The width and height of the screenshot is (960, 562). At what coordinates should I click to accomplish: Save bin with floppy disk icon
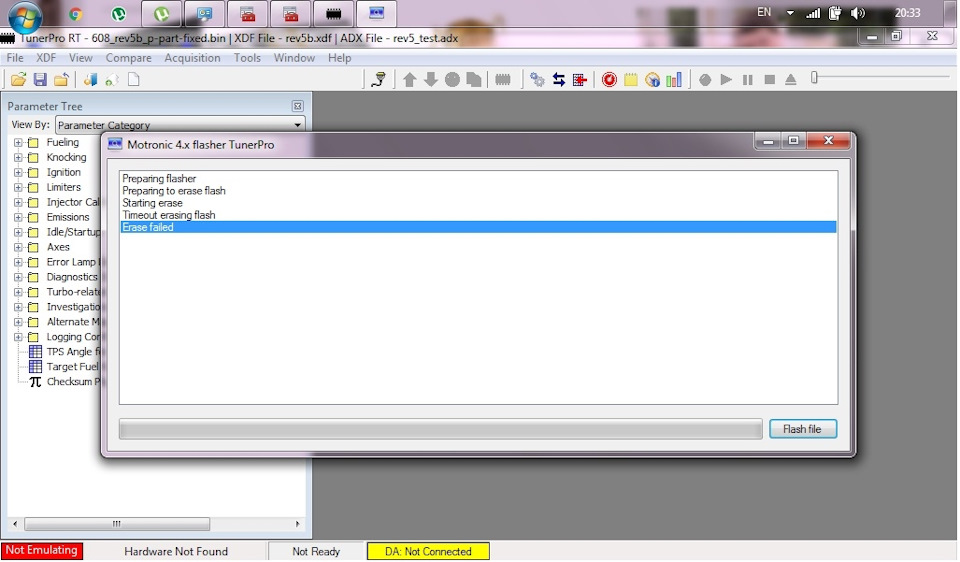coord(40,80)
